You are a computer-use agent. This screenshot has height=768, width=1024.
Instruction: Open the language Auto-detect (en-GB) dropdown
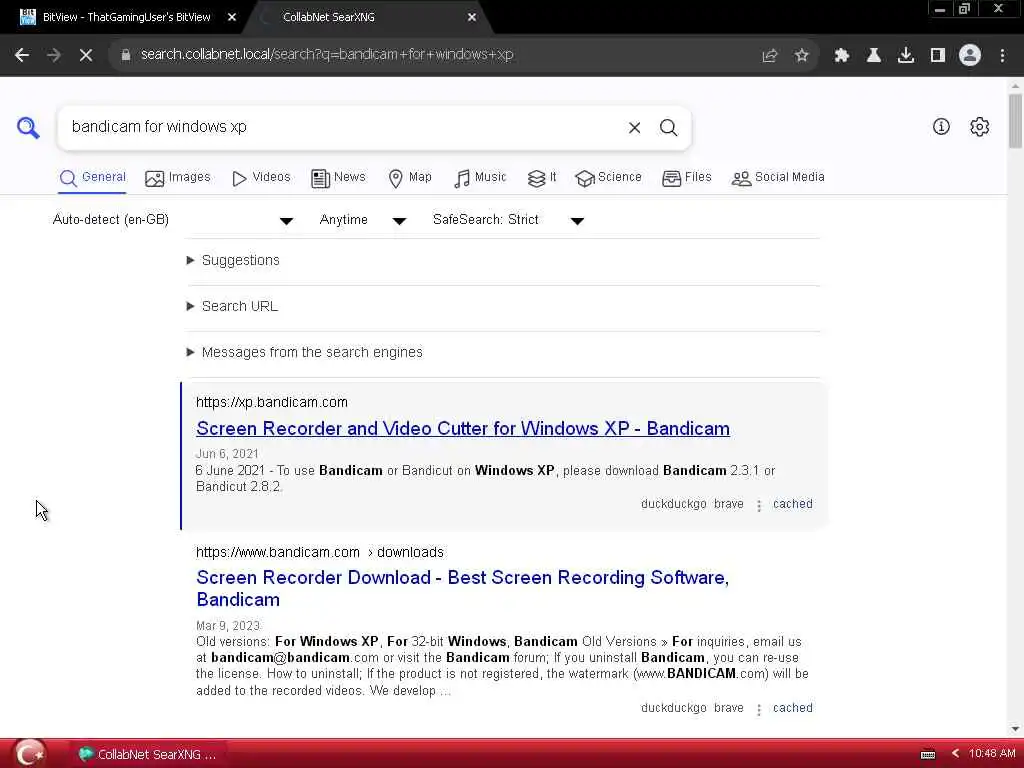tap(173, 220)
